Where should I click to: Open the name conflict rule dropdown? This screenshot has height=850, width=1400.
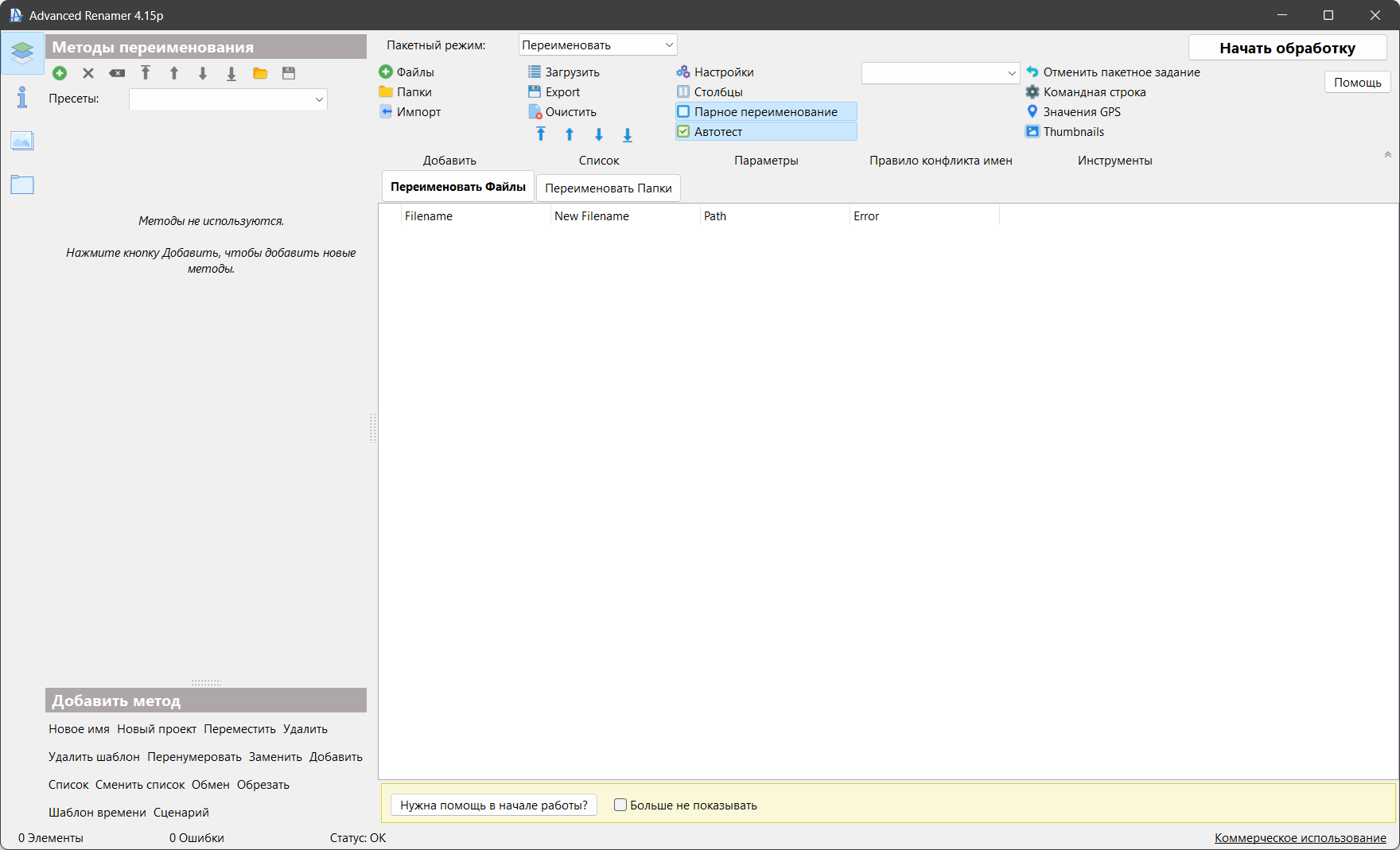point(940,73)
